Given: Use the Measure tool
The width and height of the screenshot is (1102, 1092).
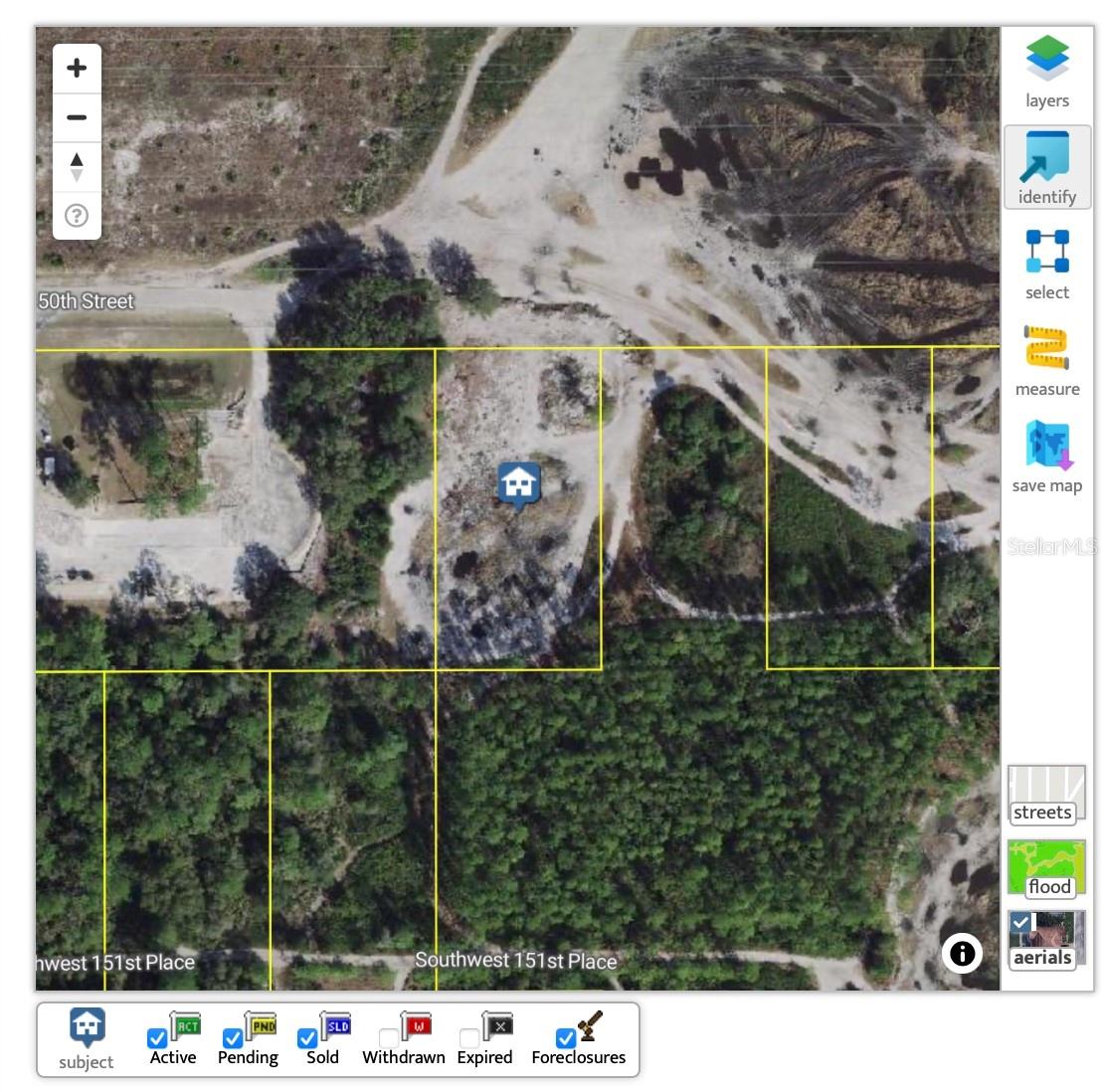Looking at the screenshot, I should click(x=1047, y=350).
